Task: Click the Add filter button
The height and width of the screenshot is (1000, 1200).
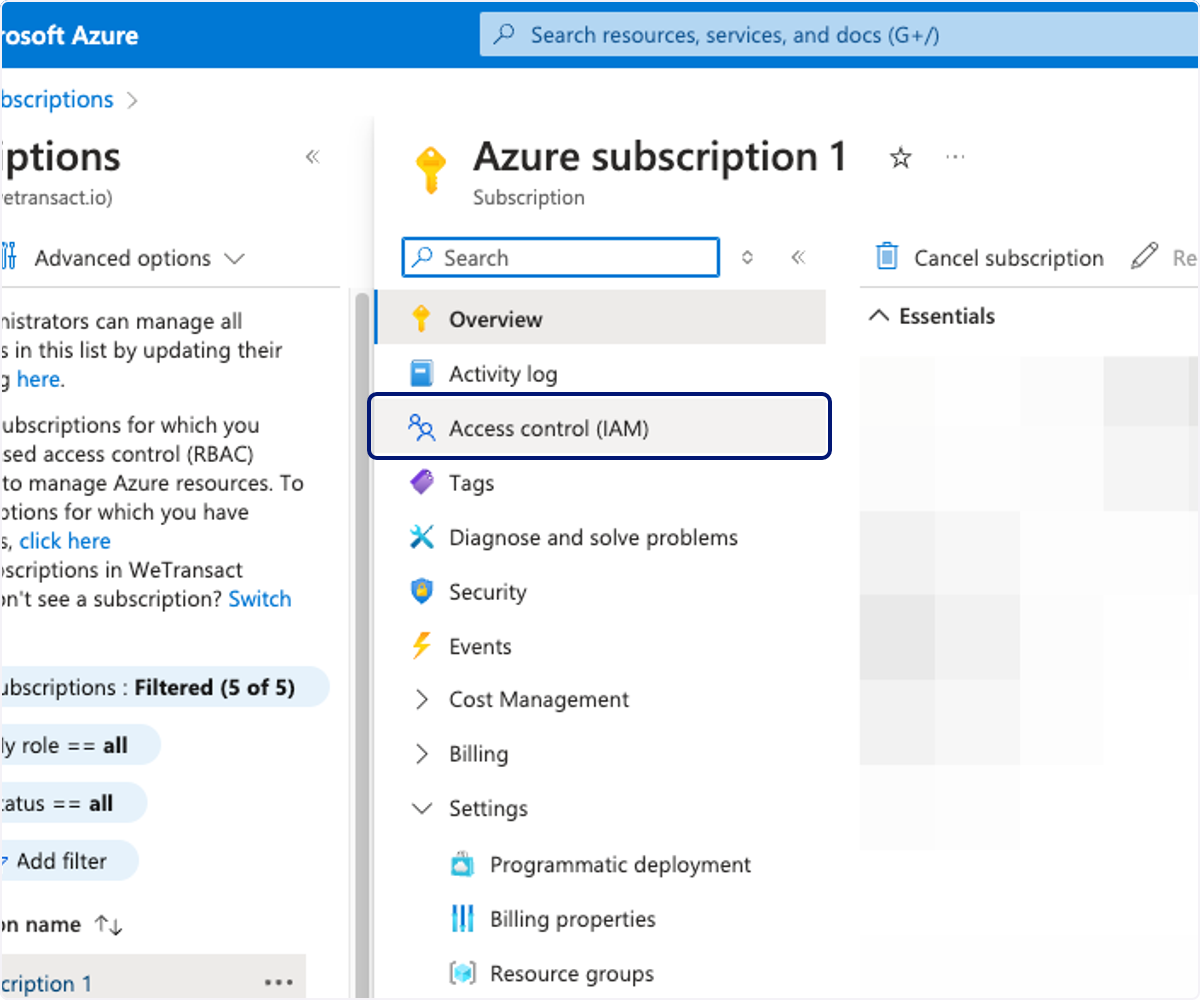Action: (67, 860)
